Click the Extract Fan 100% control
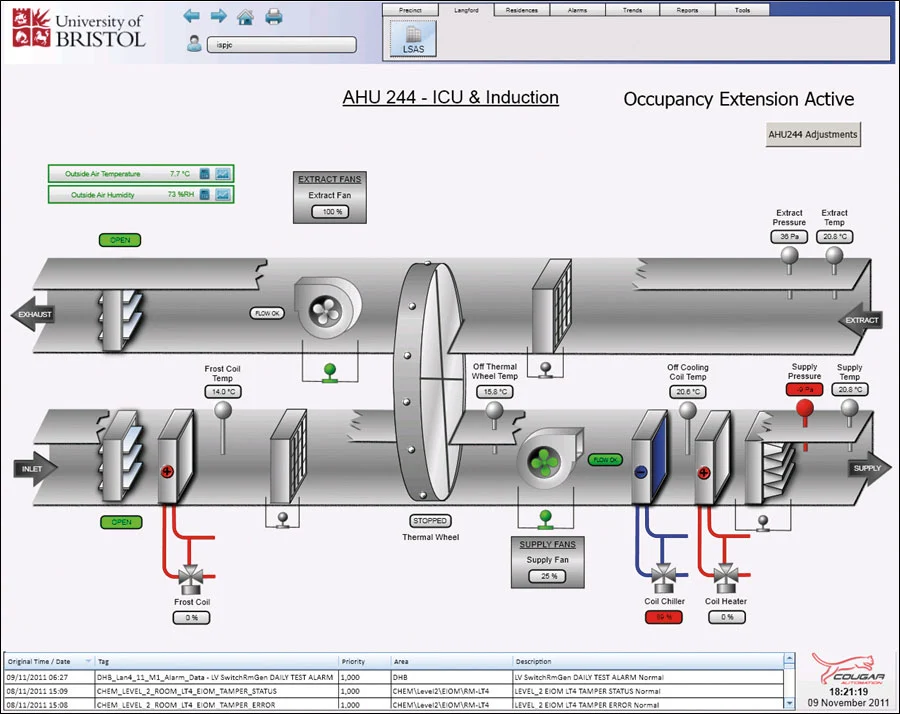 pyautogui.click(x=328, y=211)
